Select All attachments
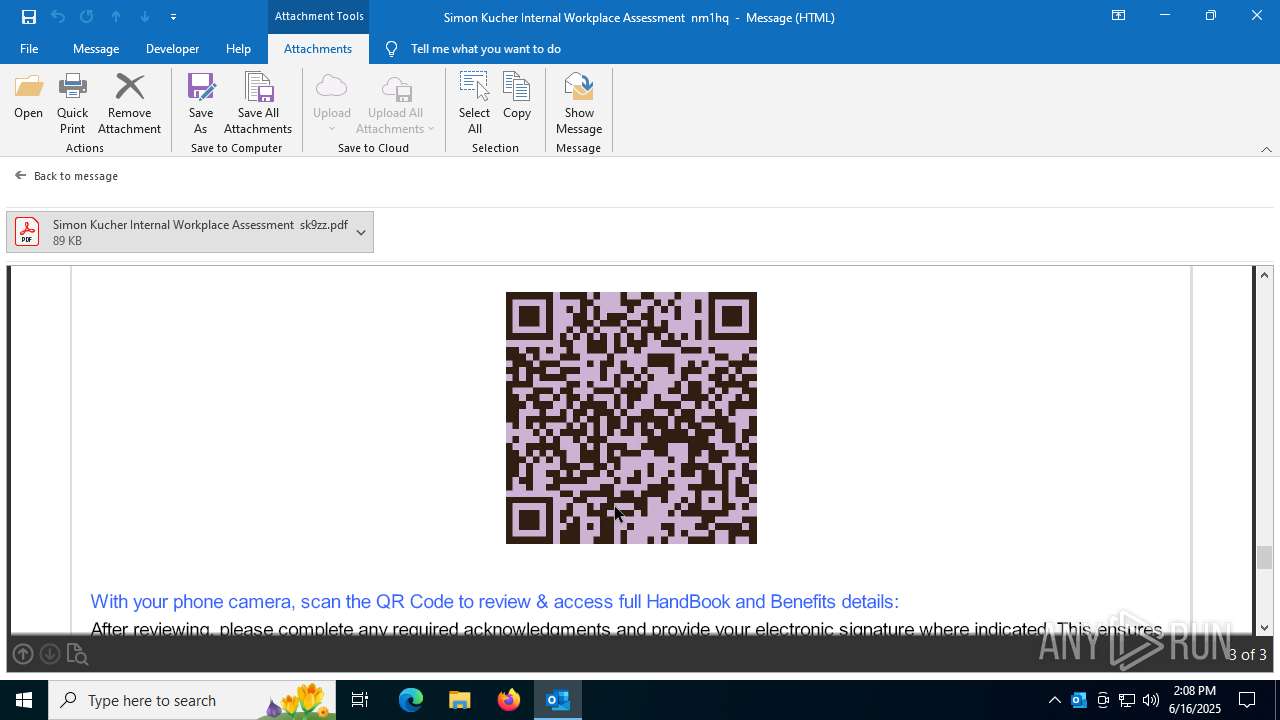 (x=474, y=104)
